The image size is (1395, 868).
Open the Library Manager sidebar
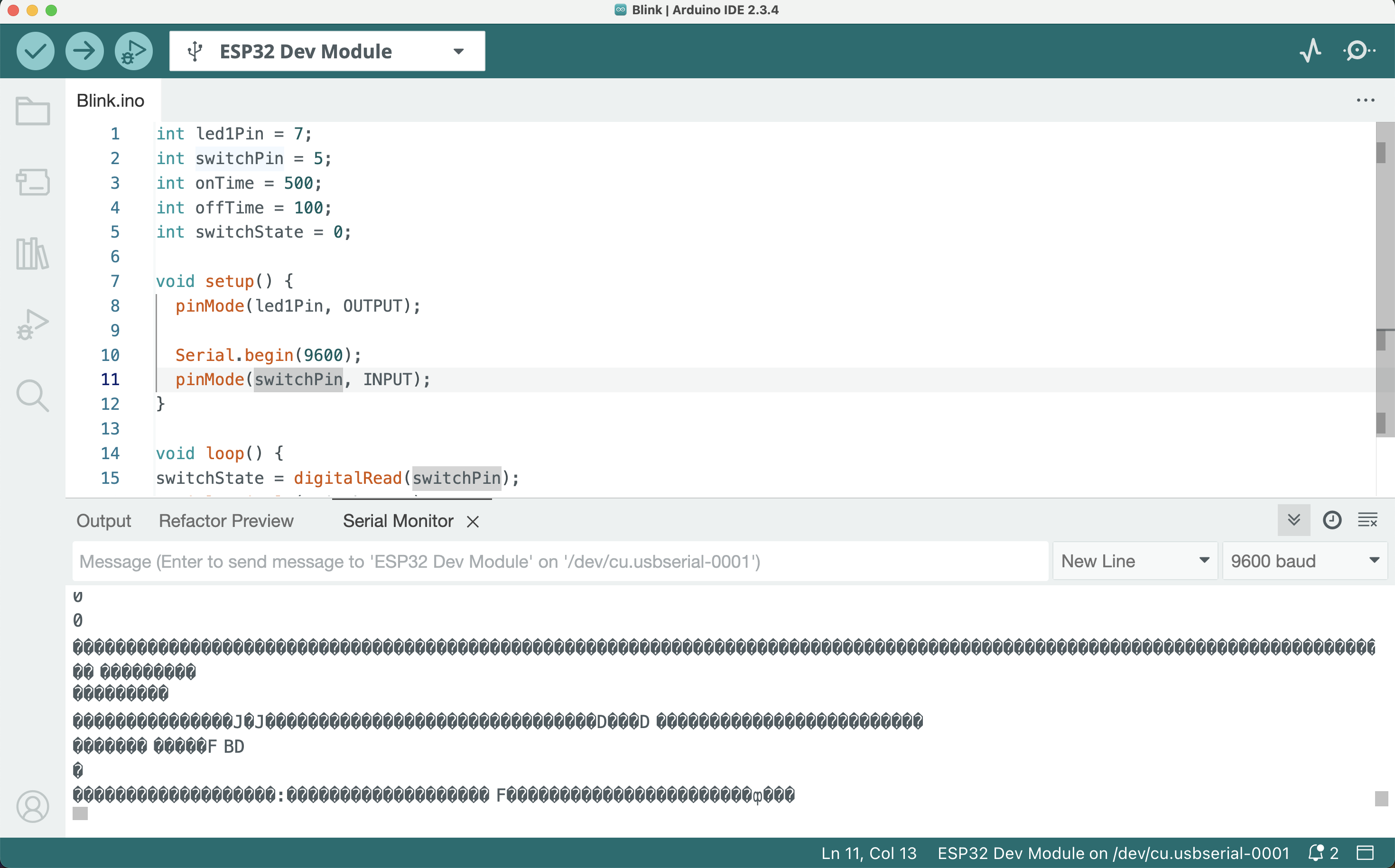[x=33, y=253]
